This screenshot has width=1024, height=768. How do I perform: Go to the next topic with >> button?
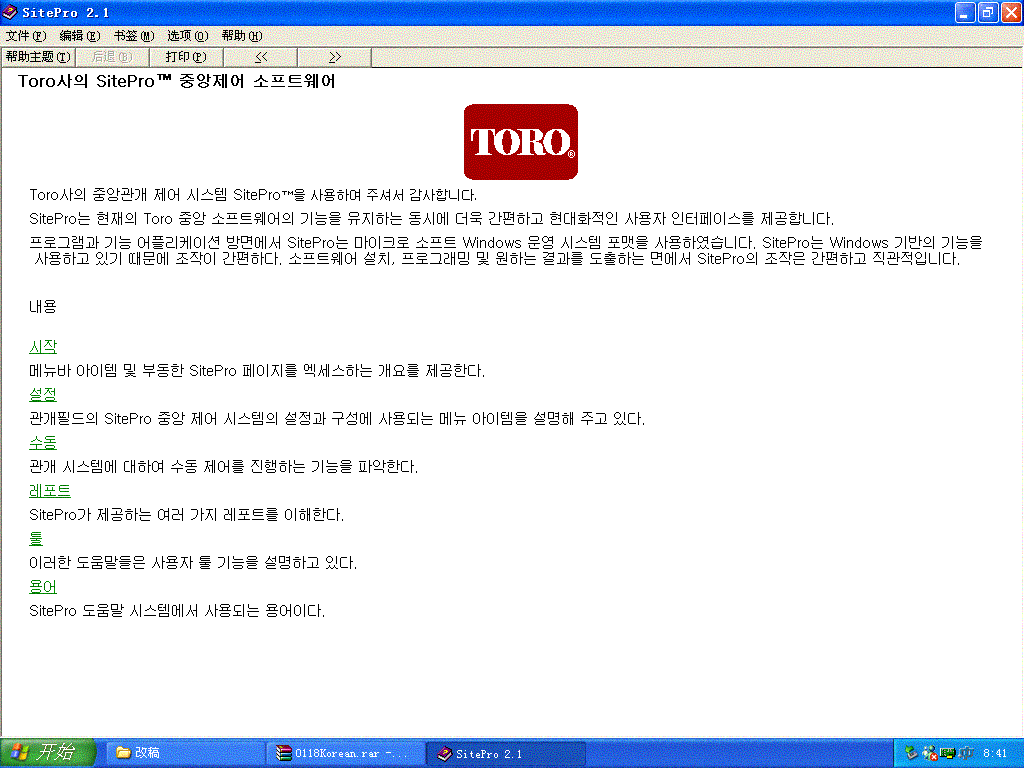click(x=335, y=57)
